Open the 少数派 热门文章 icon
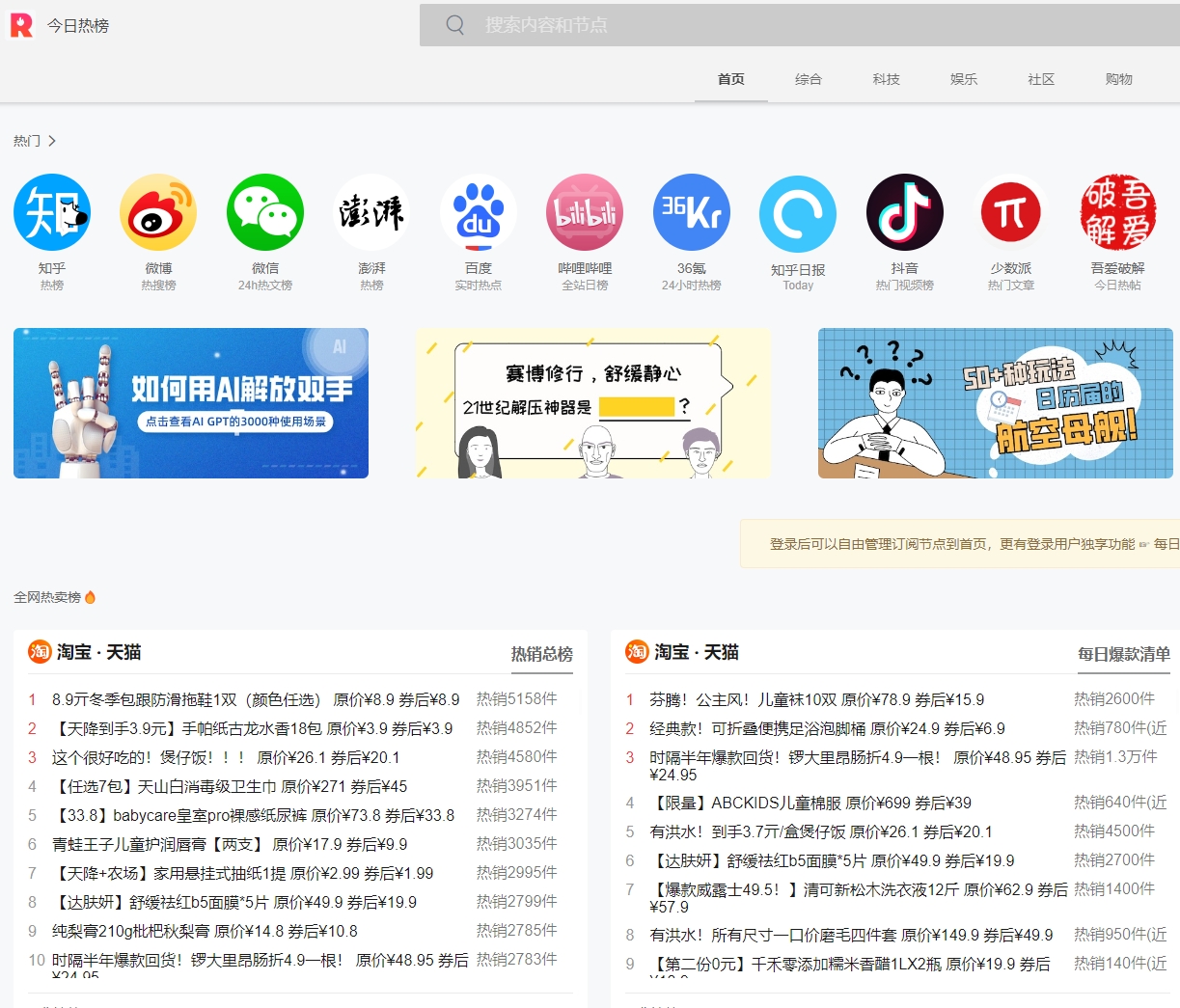 [1011, 212]
